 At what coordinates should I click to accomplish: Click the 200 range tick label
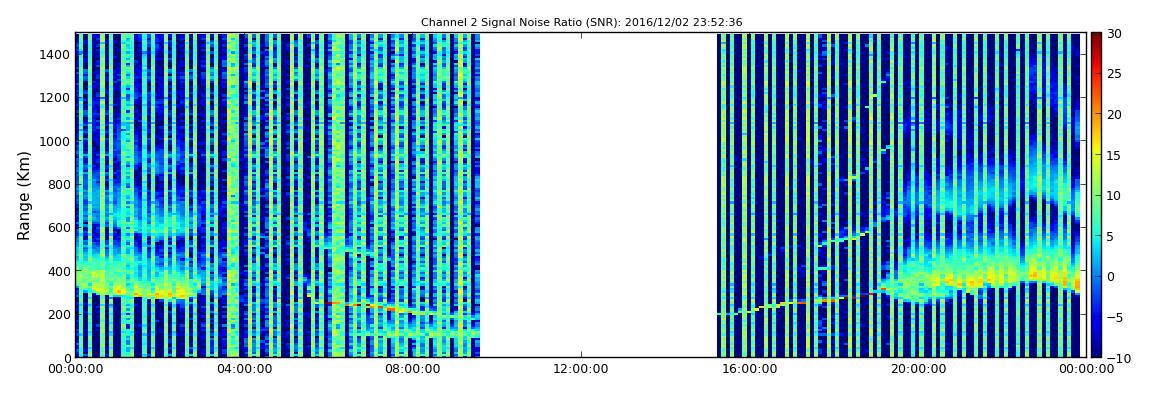coord(59,315)
